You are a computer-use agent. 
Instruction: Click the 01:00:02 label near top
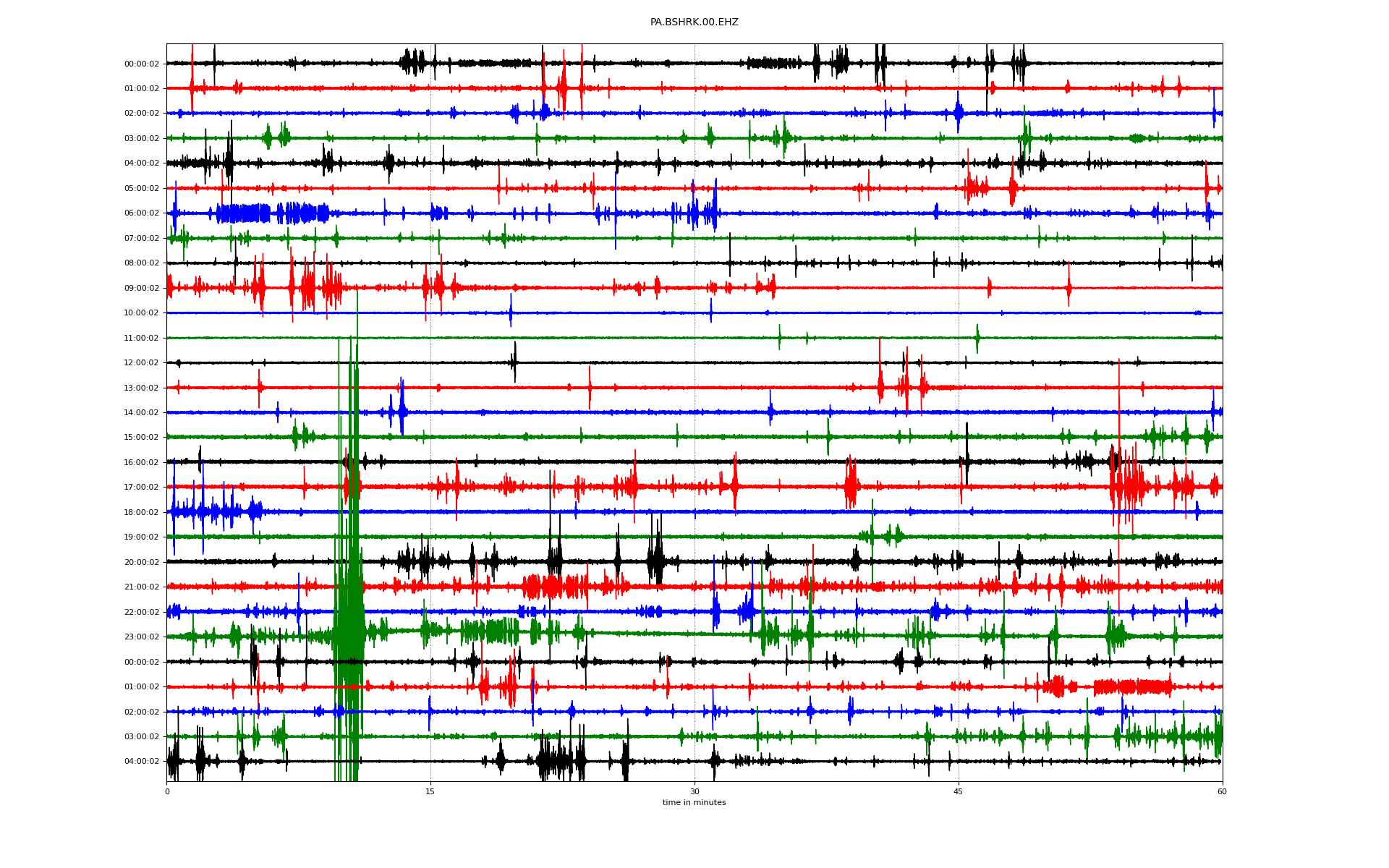click(x=141, y=88)
